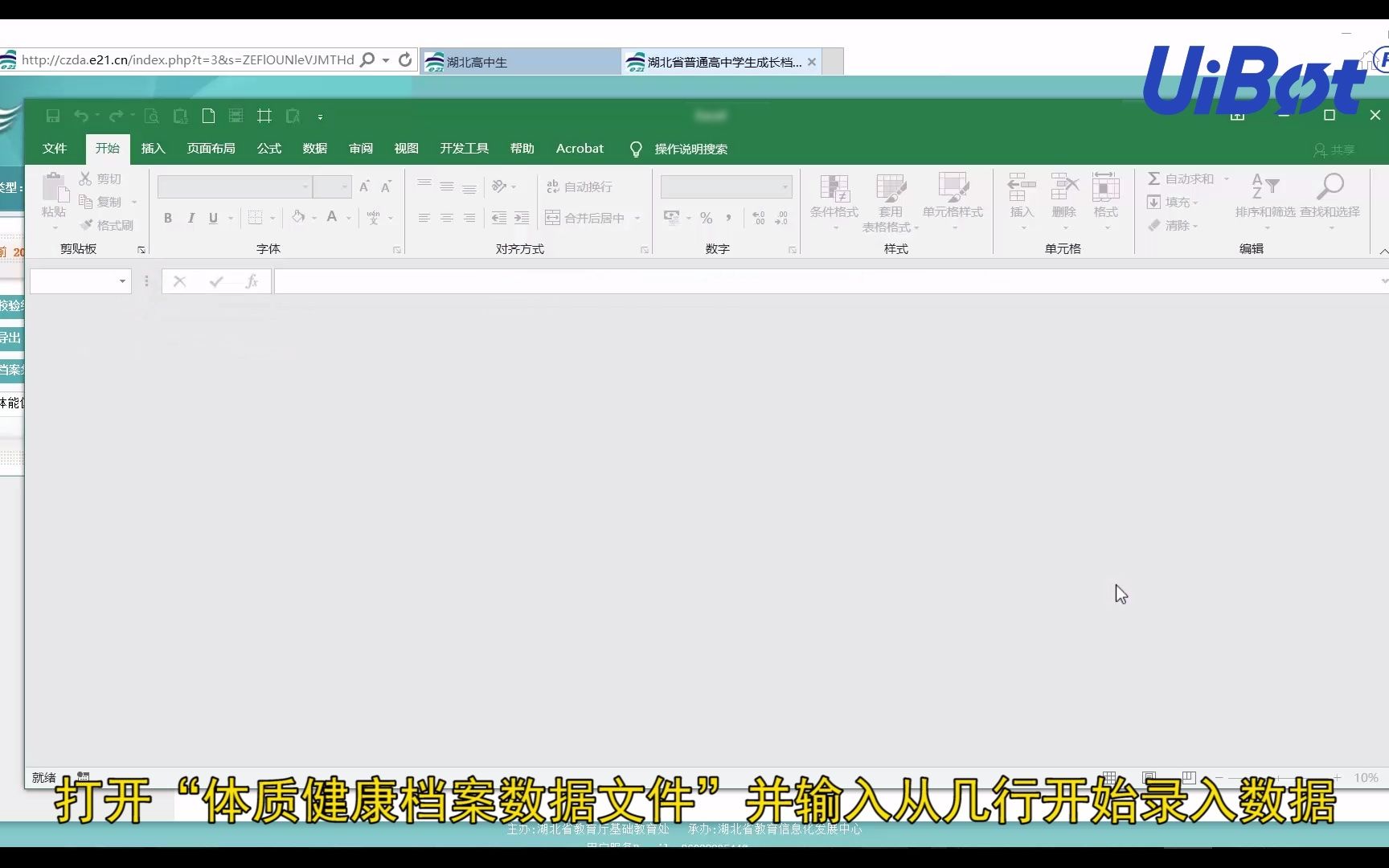Click the comma style icon
1389x868 pixels.
tap(729, 218)
